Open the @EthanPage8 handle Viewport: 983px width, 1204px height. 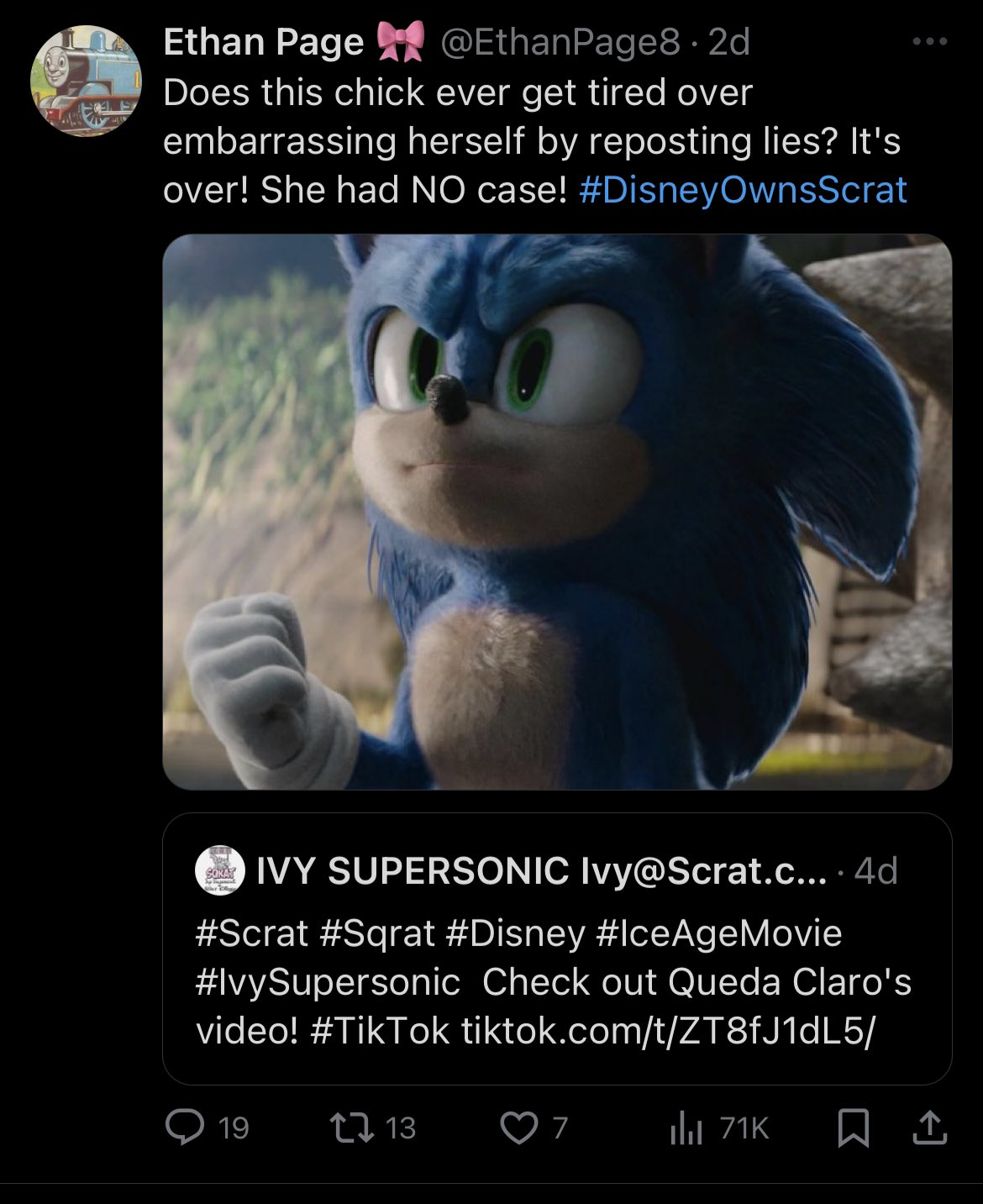pos(560,42)
